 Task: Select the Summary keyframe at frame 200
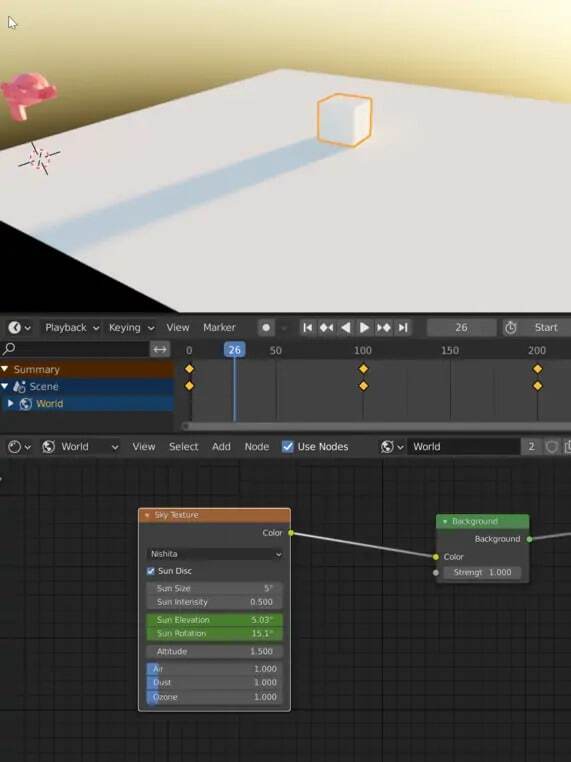[x=537, y=369]
